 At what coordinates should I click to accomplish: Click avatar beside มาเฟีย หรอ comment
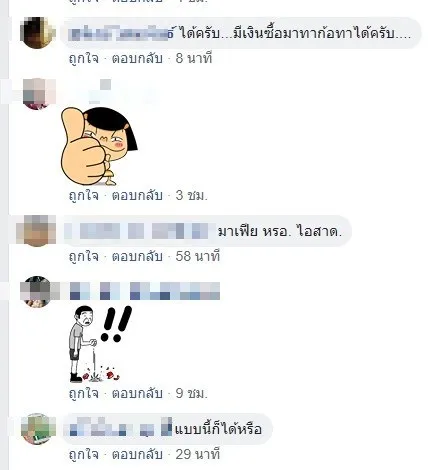pos(36,231)
